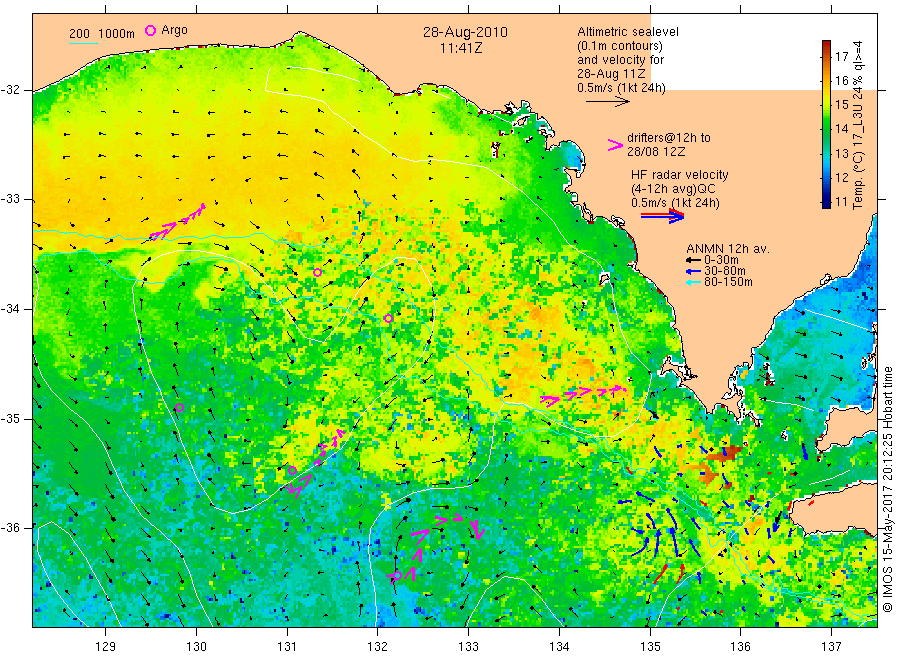Click the date label 28-Aug-2010
This screenshot has height=660, width=900.
coord(465,32)
